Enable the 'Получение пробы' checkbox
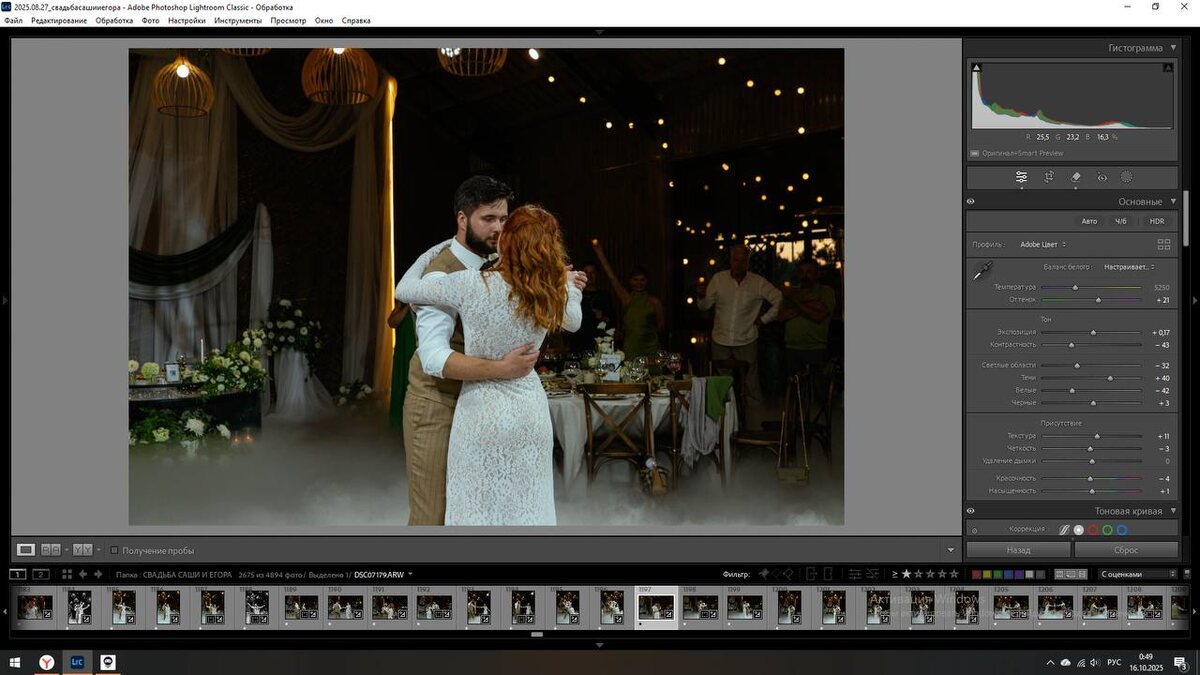This screenshot has width=1200, height=675. pos(114,550)
